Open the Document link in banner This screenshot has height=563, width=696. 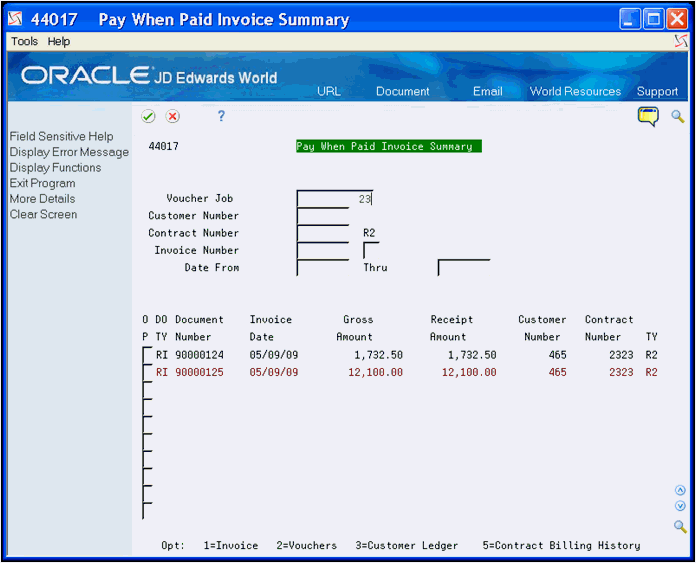click(x=403, y=91)
